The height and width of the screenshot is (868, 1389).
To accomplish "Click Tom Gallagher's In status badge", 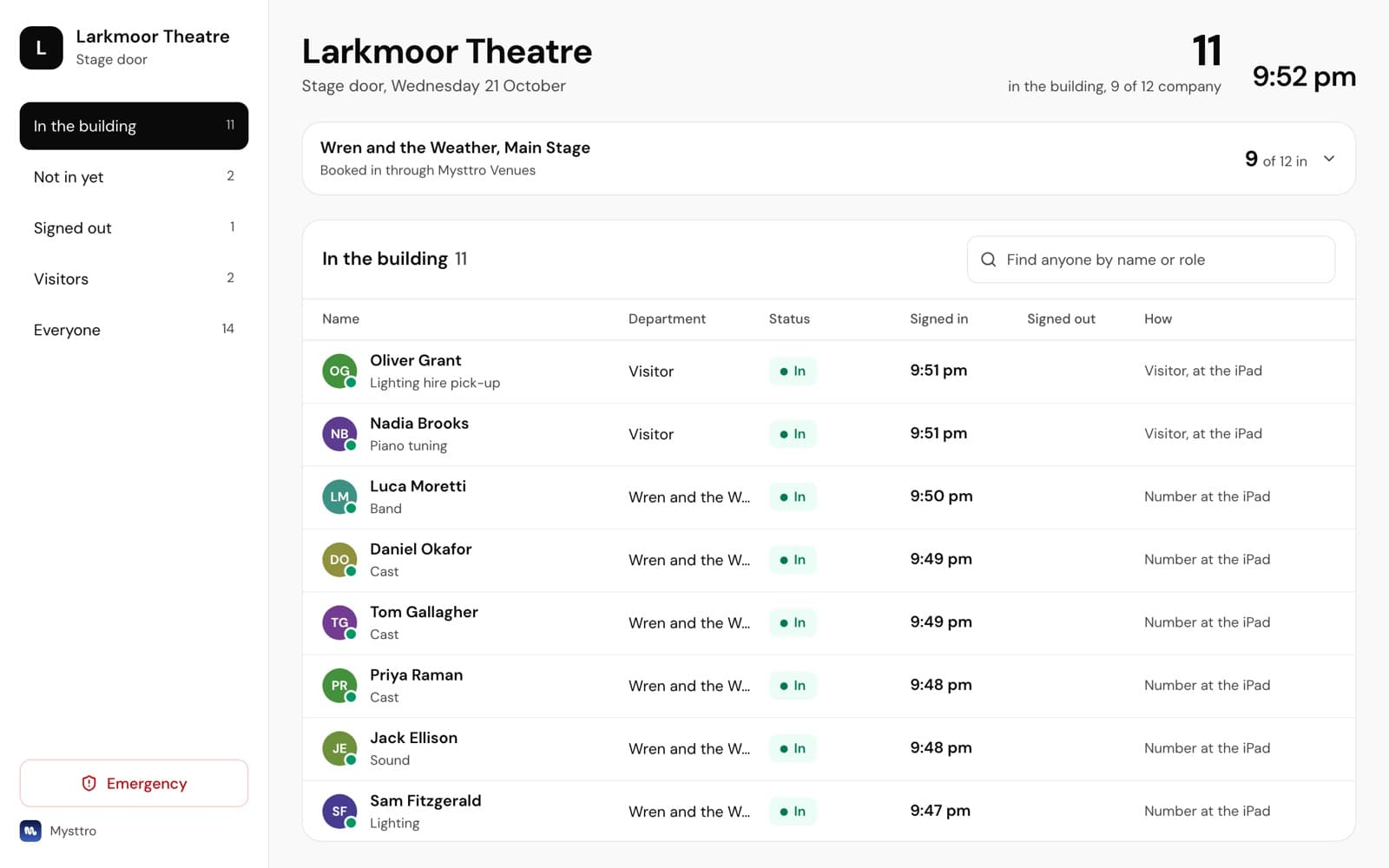I will [x=793, y=622].
